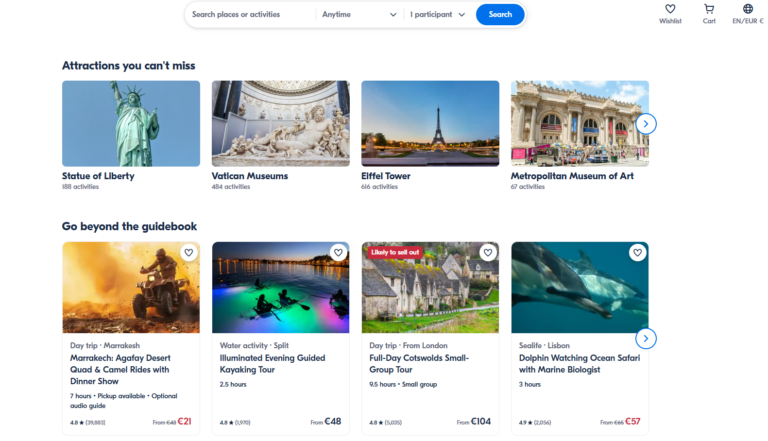Select the Vatican Museums title link

click(x=250, y=176)
